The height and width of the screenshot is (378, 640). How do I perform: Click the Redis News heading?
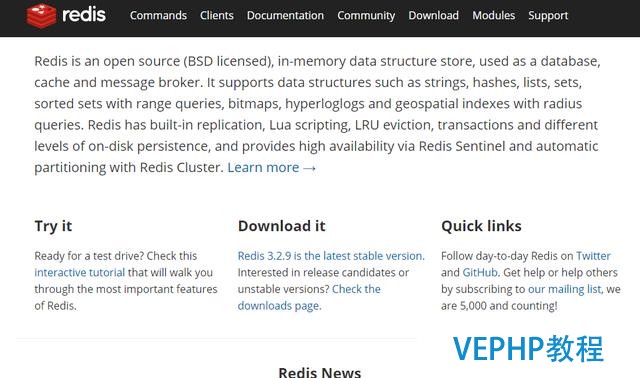[320, 372]
